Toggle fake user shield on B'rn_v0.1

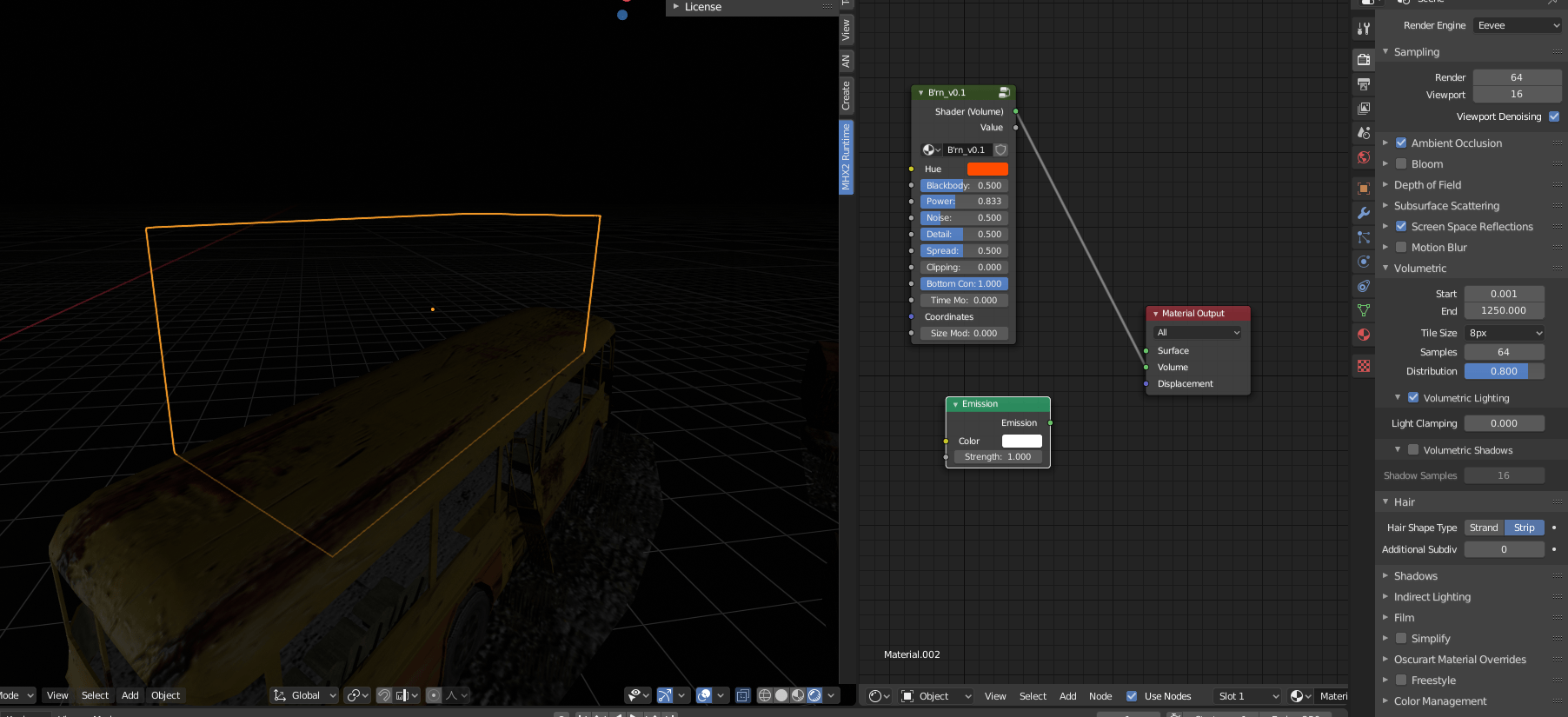(x=1000, y=149)
